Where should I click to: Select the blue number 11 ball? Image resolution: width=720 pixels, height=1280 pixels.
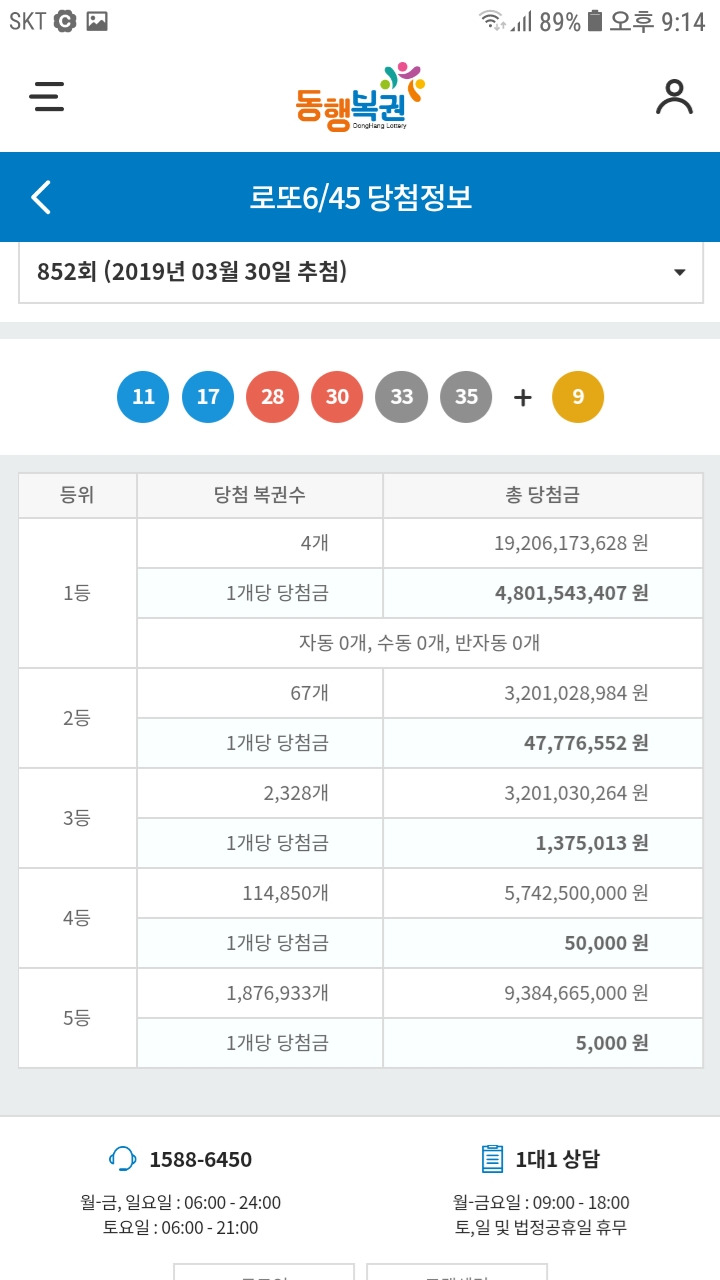(143, 397)
